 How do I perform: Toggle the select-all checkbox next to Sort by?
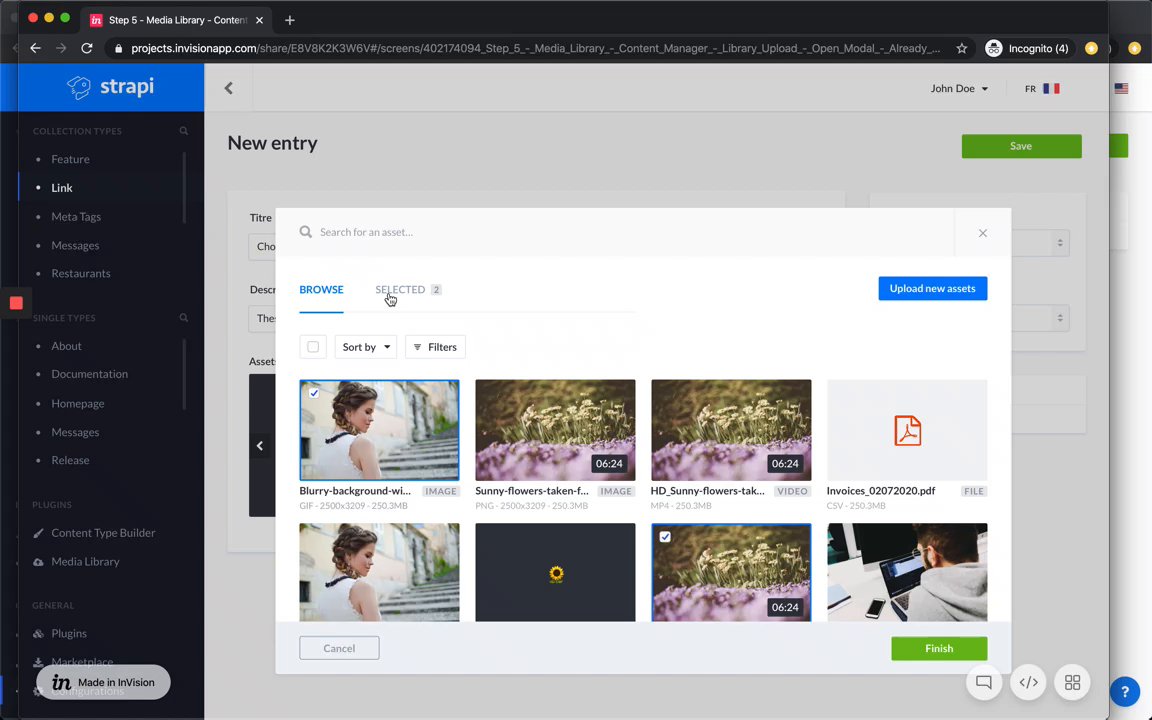tap(313, 347)
